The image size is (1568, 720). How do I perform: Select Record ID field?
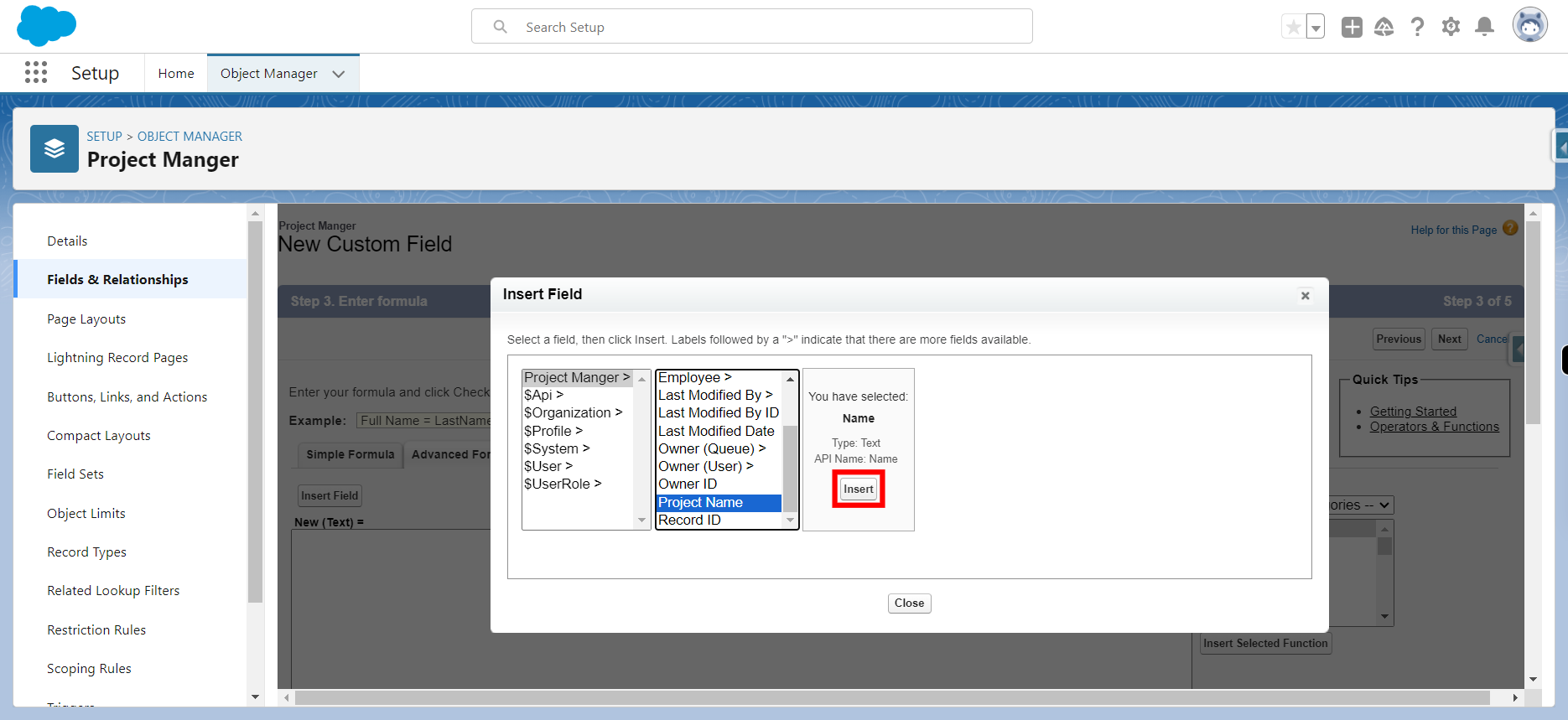click(x=719, y=520)
